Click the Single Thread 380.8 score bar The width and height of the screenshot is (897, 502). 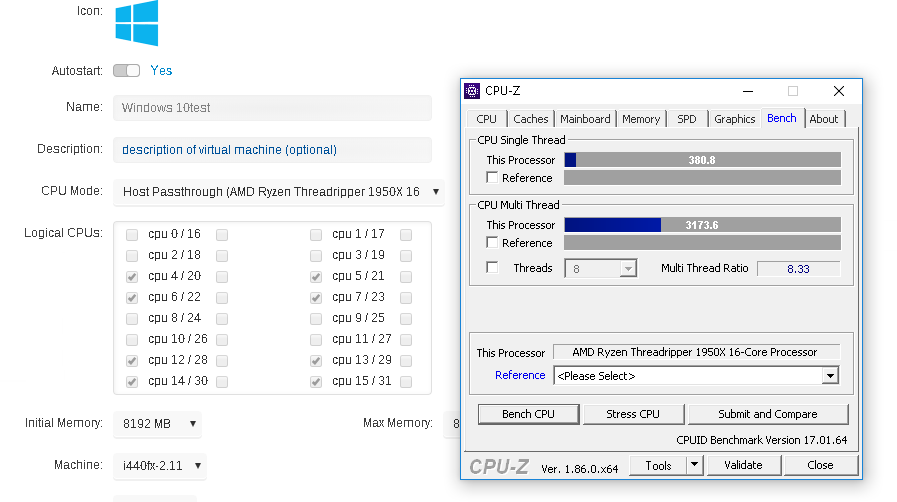(x=702, y=160)
